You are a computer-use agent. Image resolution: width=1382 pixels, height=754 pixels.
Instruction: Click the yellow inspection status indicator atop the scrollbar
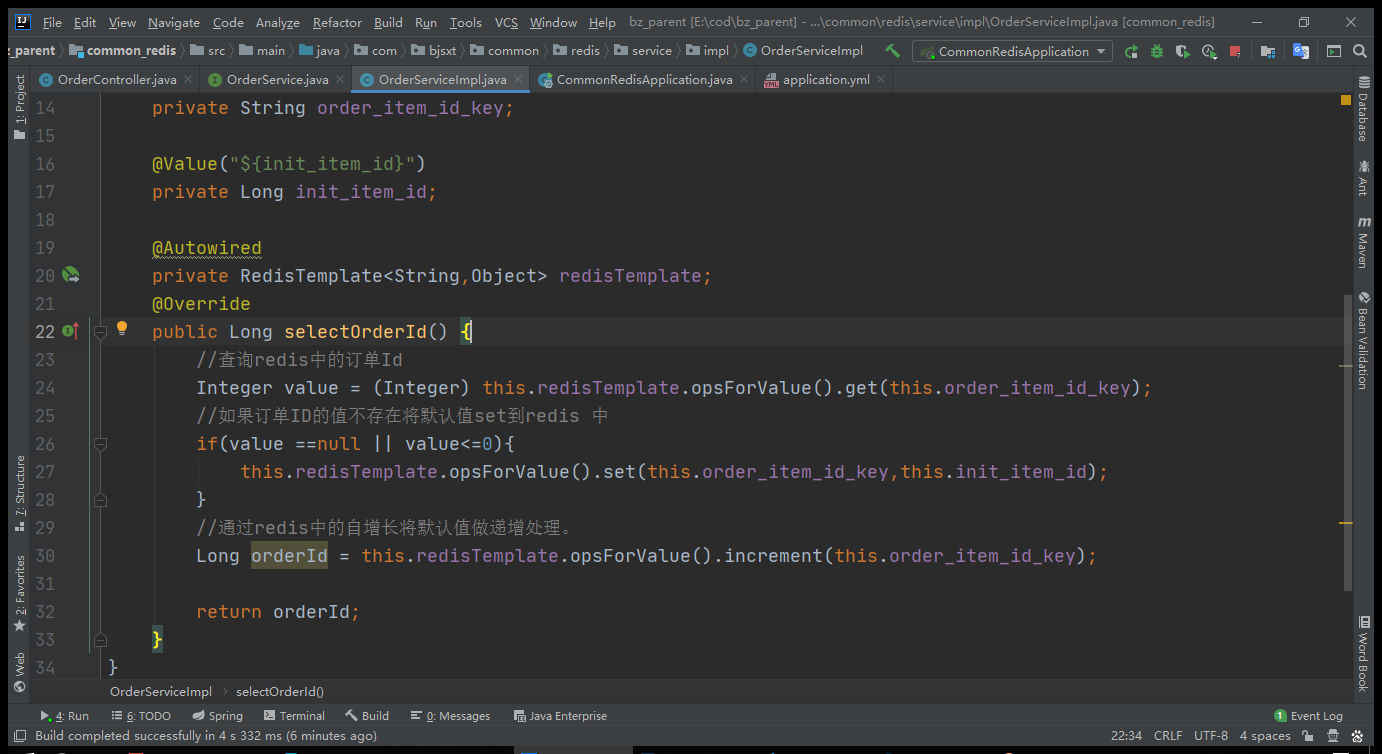[1346, 100]
